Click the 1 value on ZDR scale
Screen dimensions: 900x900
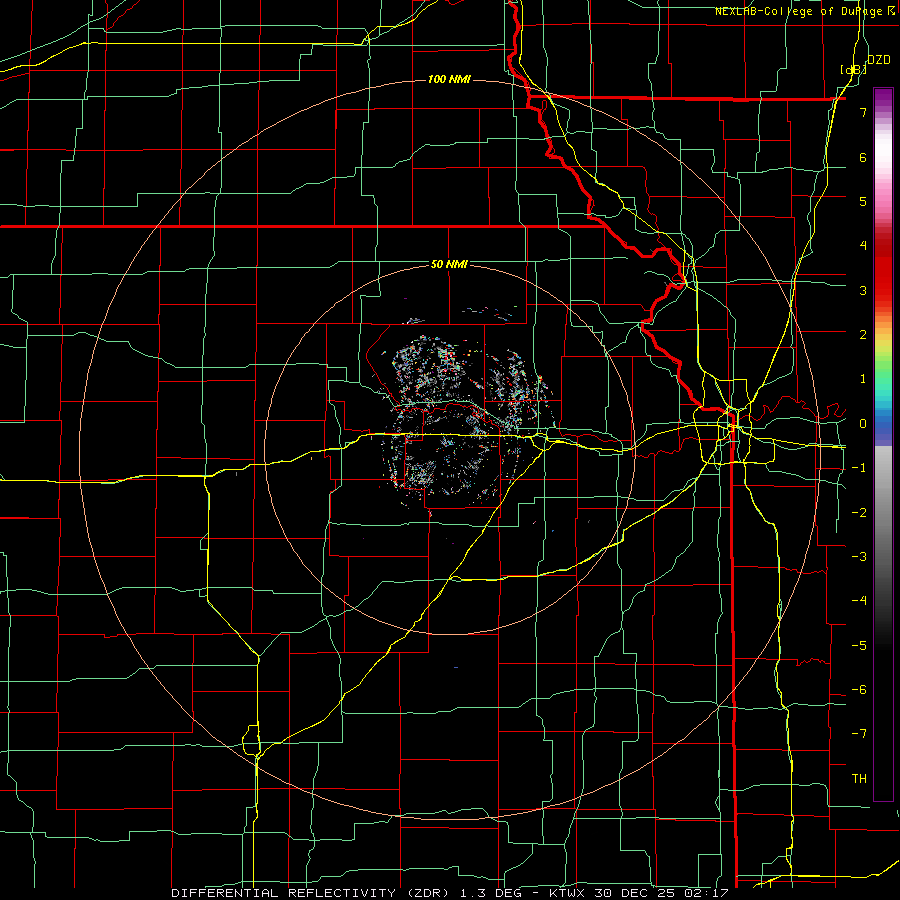coord(863,379)
